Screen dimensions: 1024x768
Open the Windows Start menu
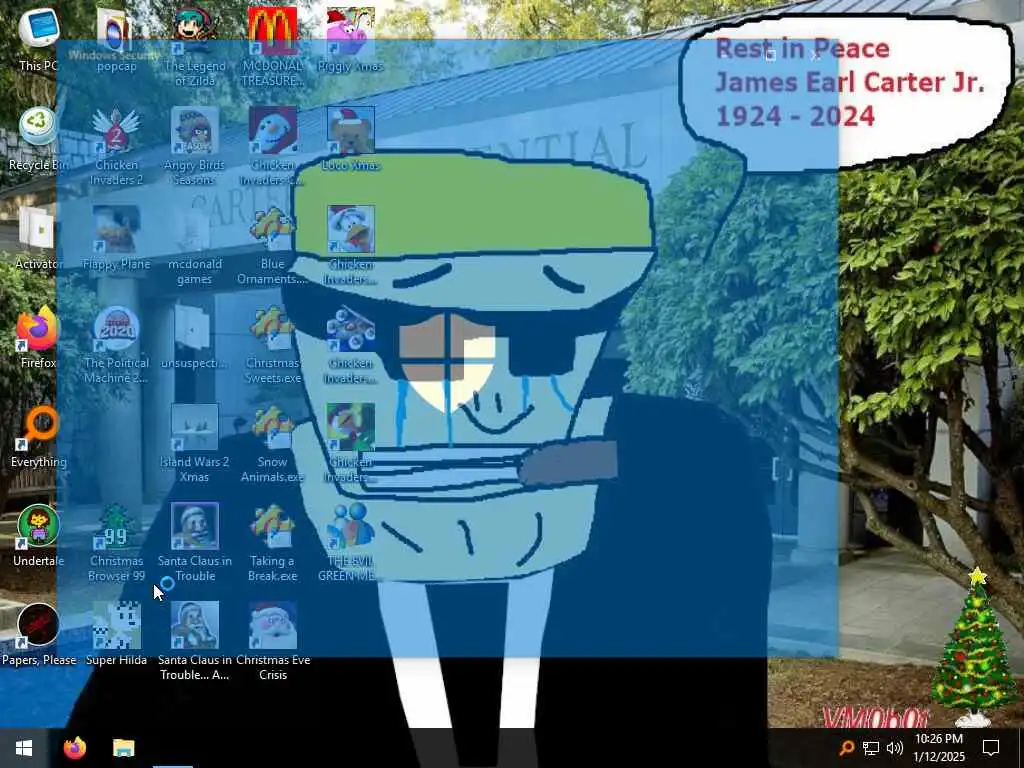point(24,748)
